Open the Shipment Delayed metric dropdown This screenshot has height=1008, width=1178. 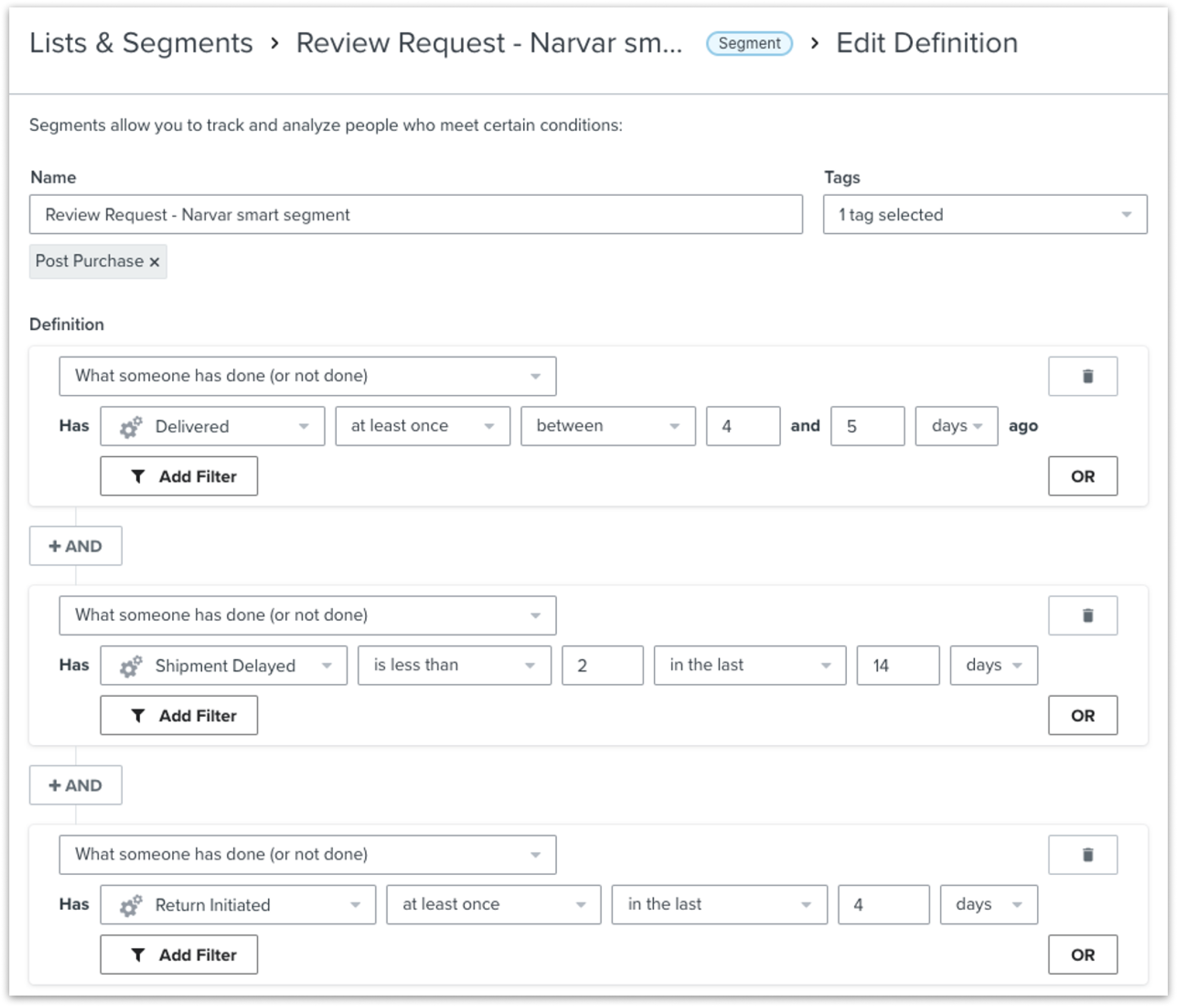(x=224, y=665)
